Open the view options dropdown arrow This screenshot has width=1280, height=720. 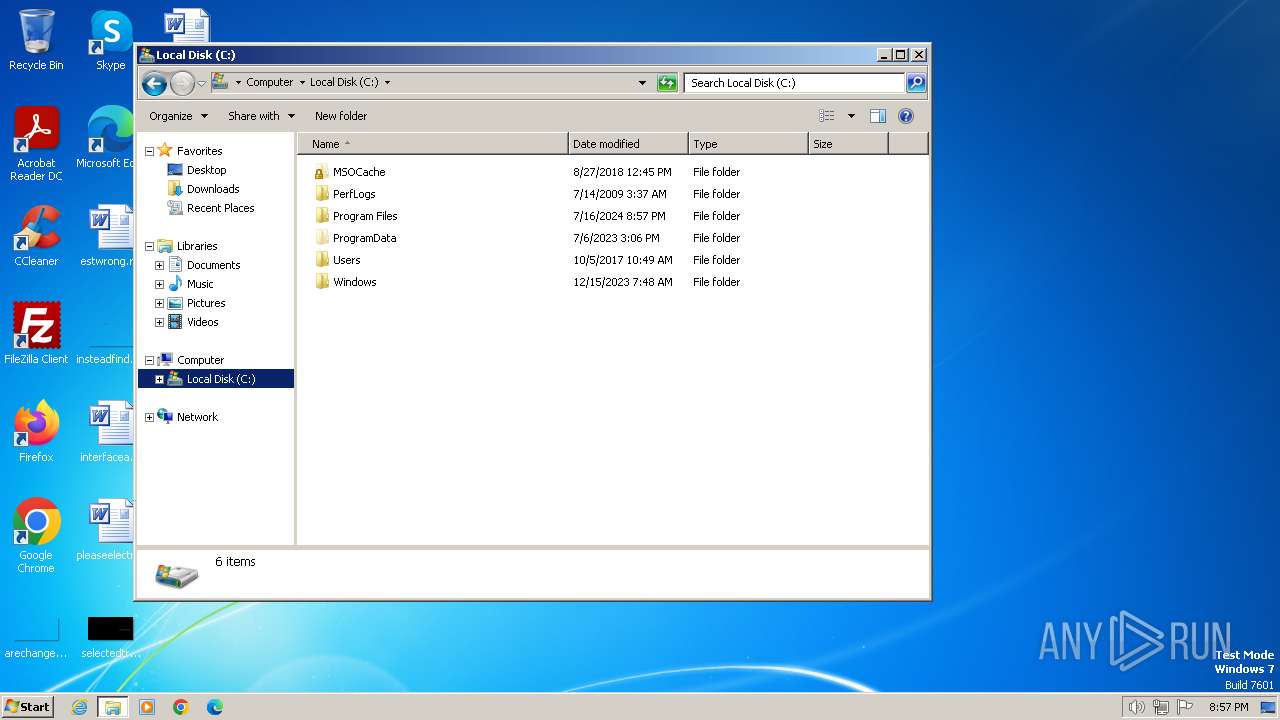pos(851,116)
